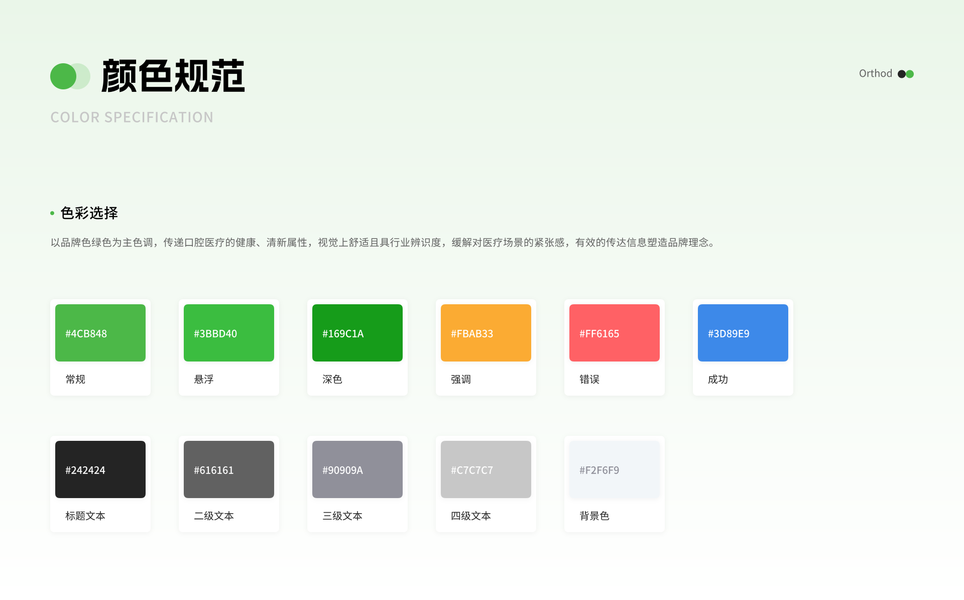The image size is (964, 600).
Task: Click the #4CB848 green color swatch
Action: point(100,333)
